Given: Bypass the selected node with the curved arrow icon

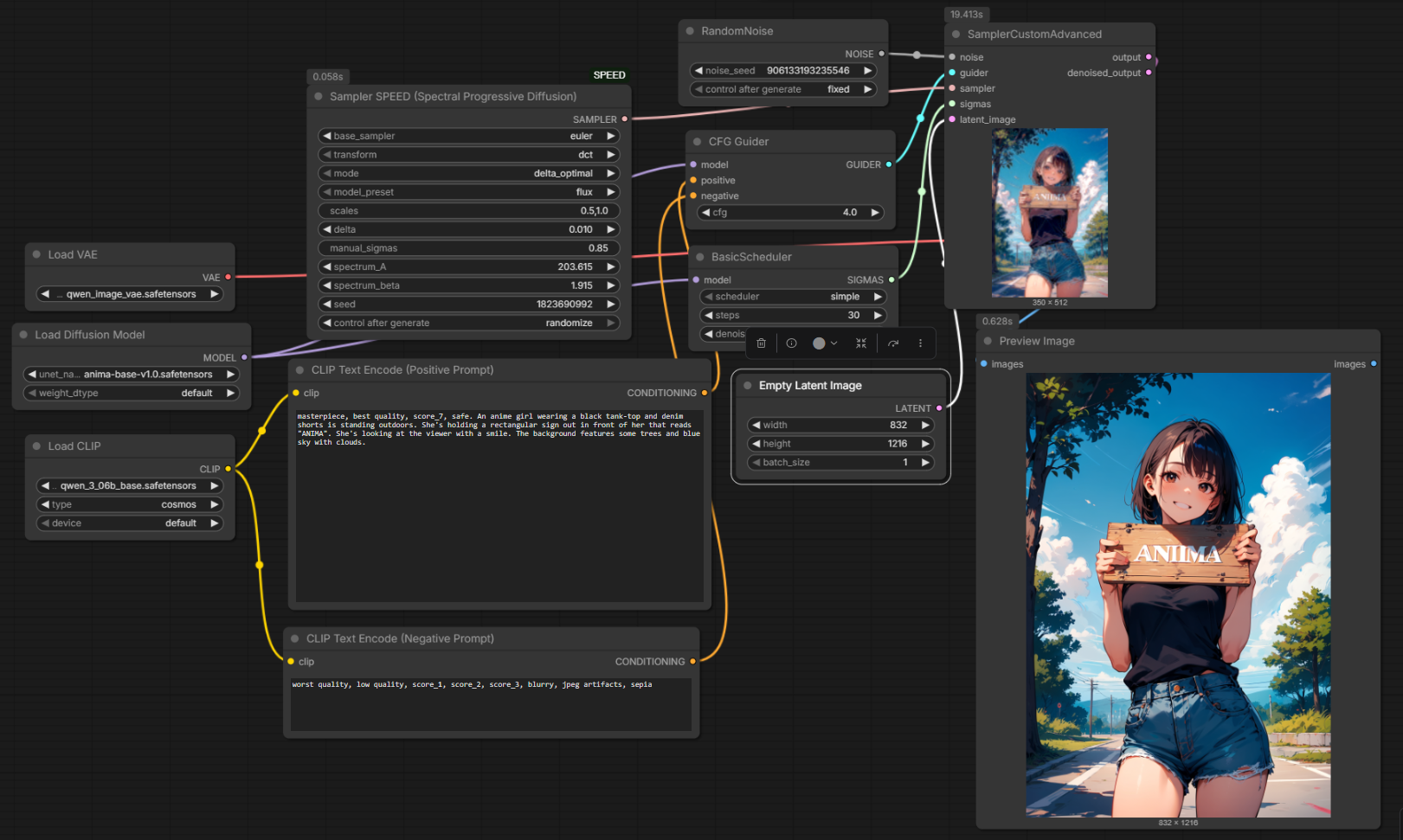Looking at the screenshot, I should pyautogui.click(x=893, y=343).
